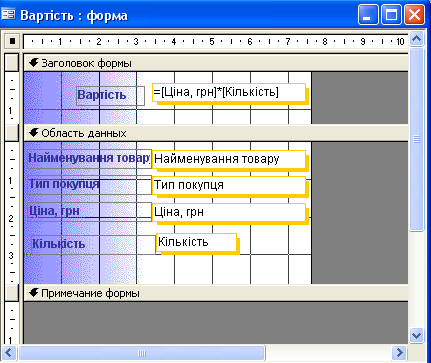Select the Ціна, грн label control
431x363 pixels.
point(89,211)
